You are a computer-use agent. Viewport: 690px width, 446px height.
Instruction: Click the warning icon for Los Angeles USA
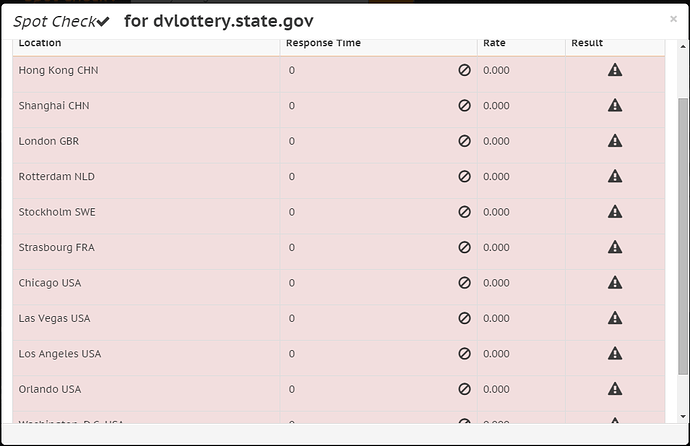tap(615, 353)
